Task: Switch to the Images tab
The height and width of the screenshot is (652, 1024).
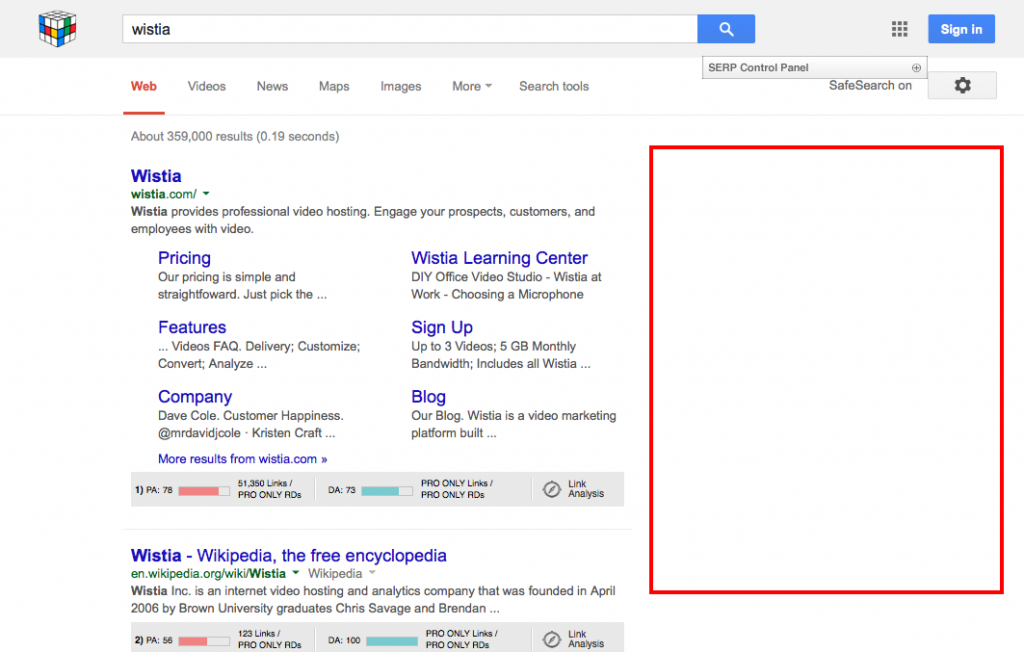Action: [400, 86]
